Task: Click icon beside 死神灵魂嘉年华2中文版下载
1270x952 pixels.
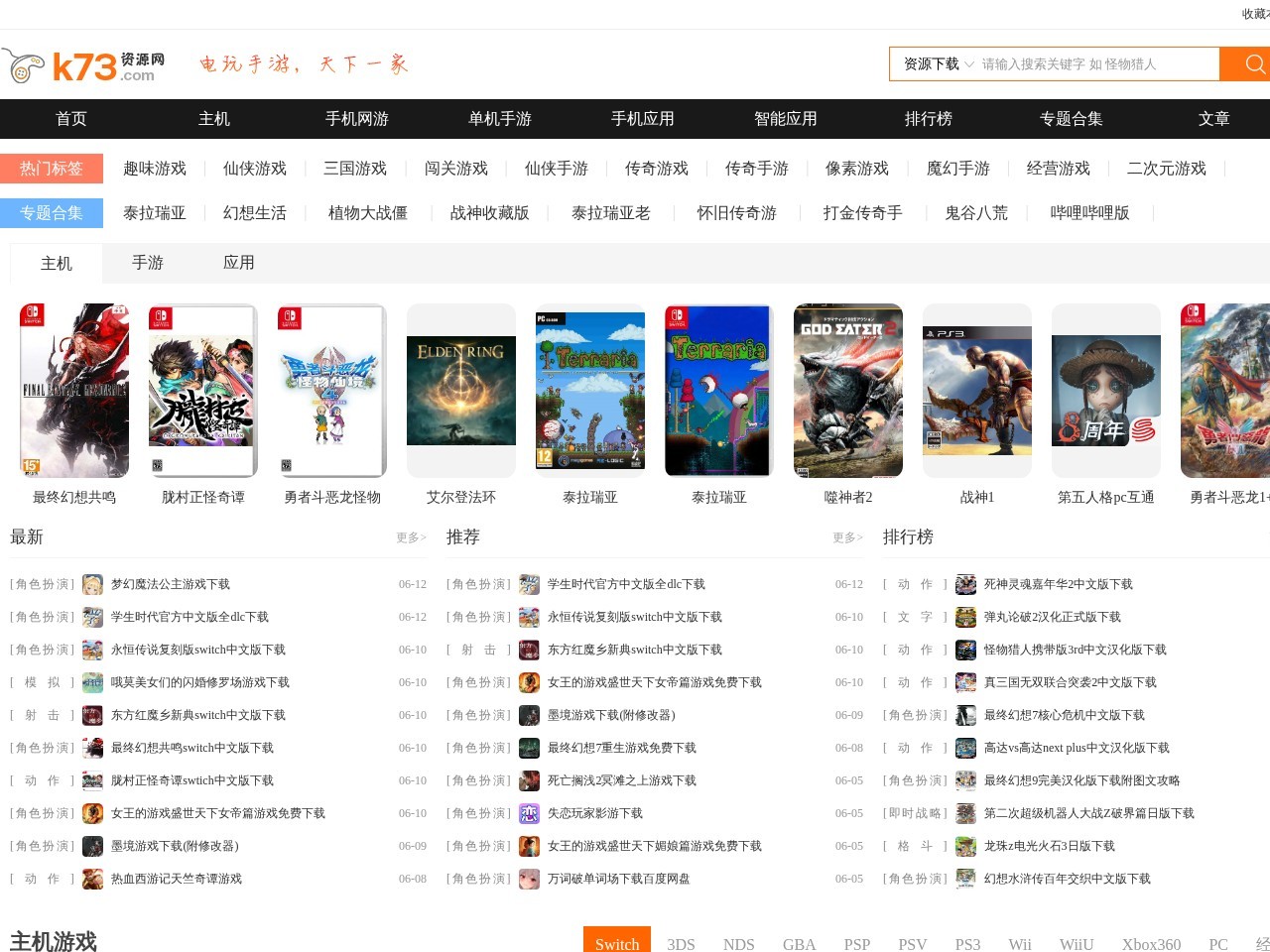Action: pos(966,584)
